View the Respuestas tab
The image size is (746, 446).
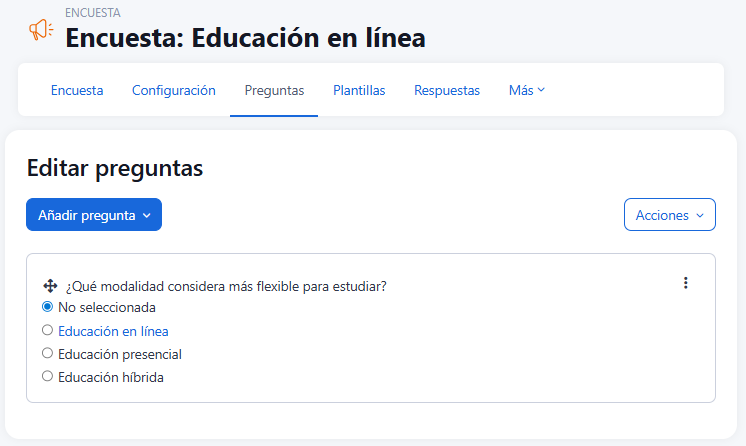point(447,90)
